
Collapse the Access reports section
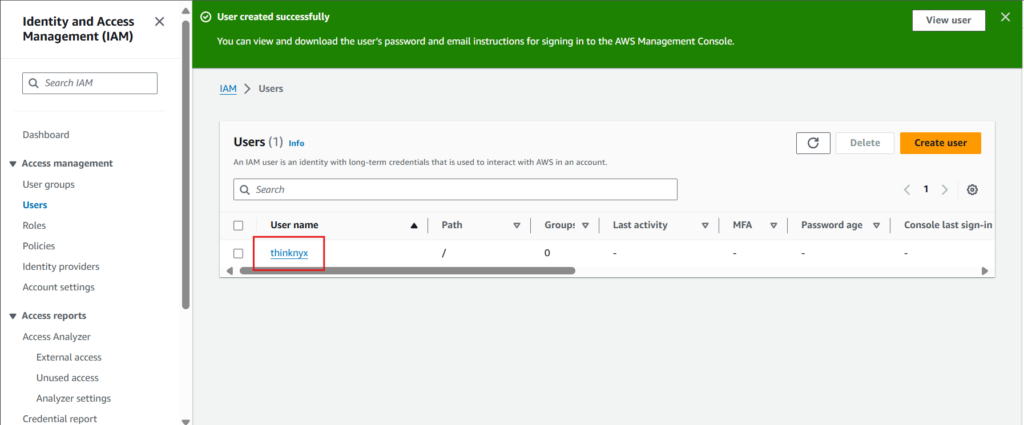coord(13,316)
